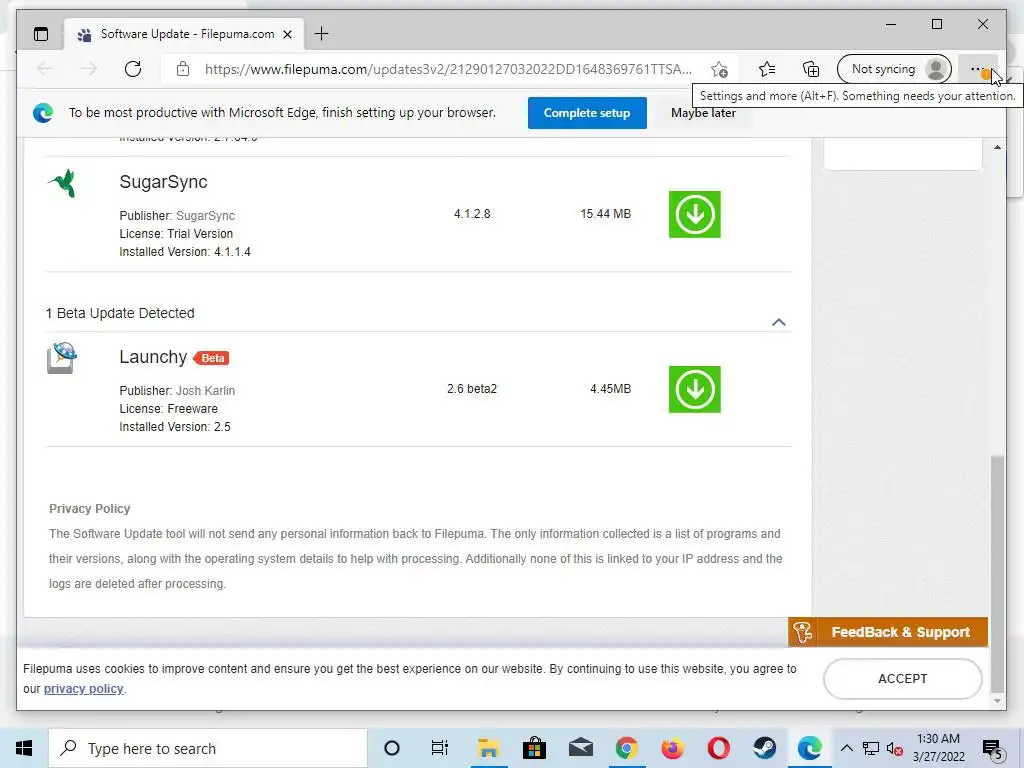Click the page vertical scrollbar thumb

tap(997, 573)
